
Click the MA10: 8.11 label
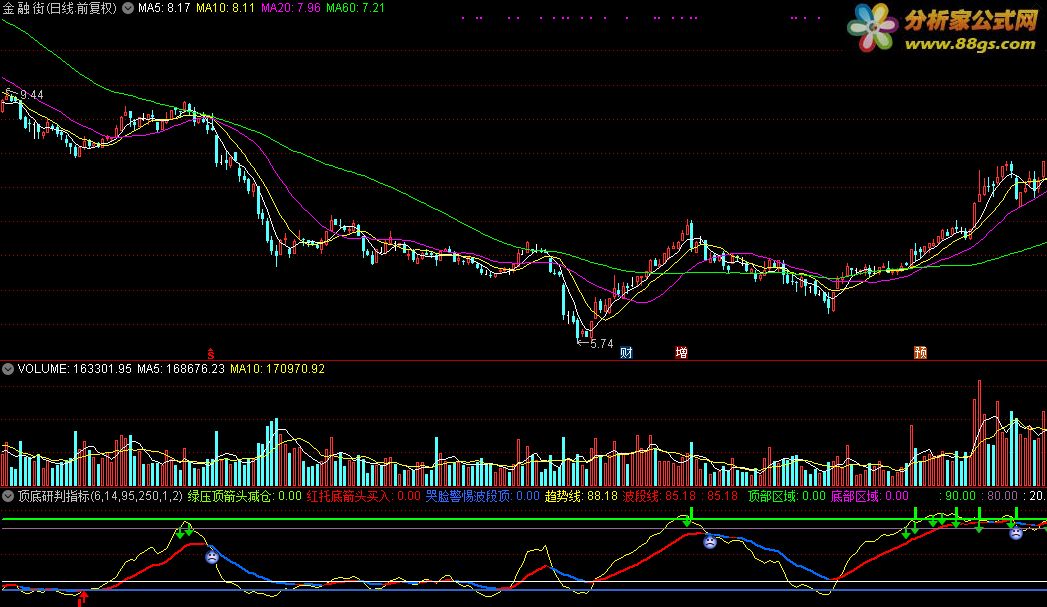[225, 8]
